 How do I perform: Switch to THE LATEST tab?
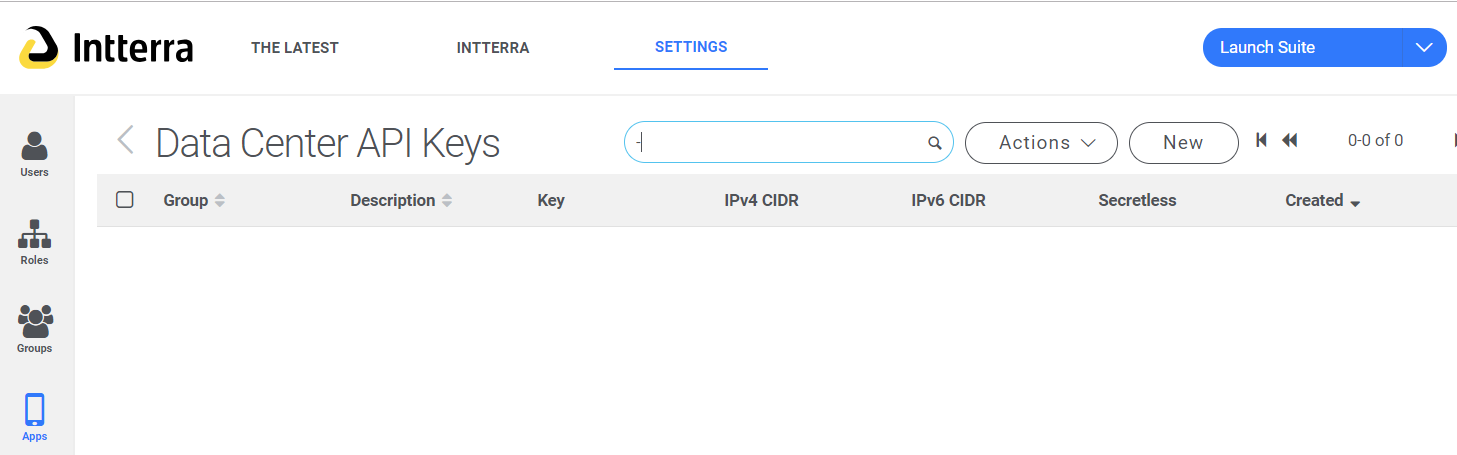pos(295,47)
